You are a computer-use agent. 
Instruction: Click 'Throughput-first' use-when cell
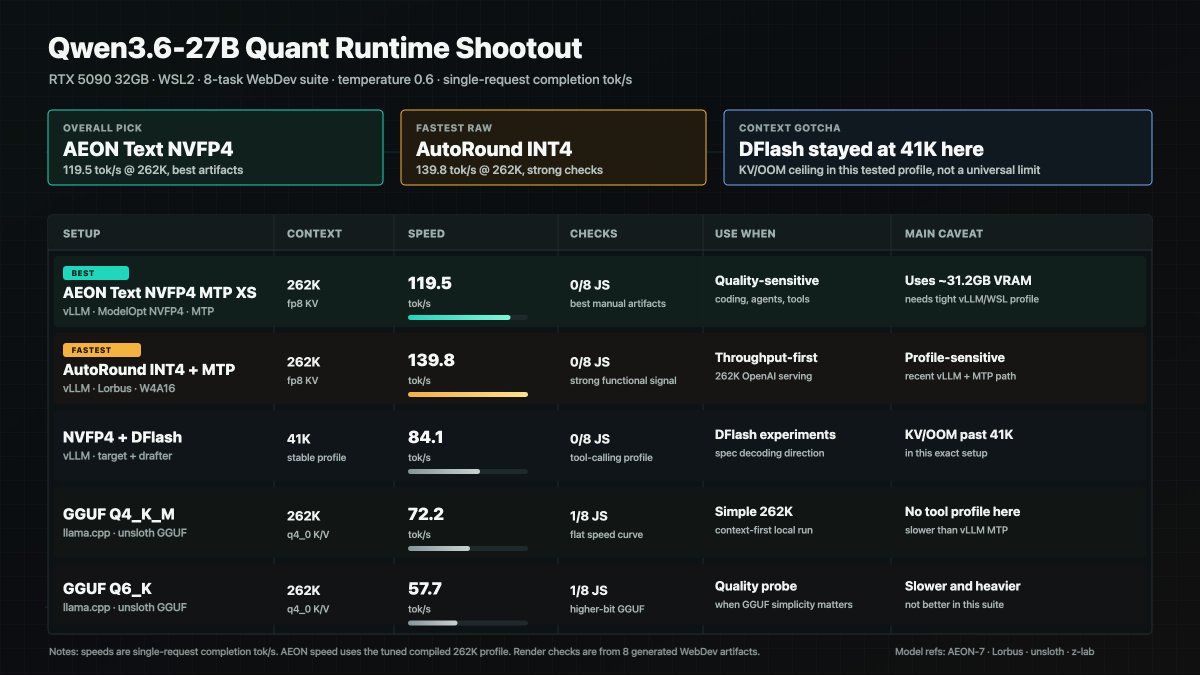point(765,358)
